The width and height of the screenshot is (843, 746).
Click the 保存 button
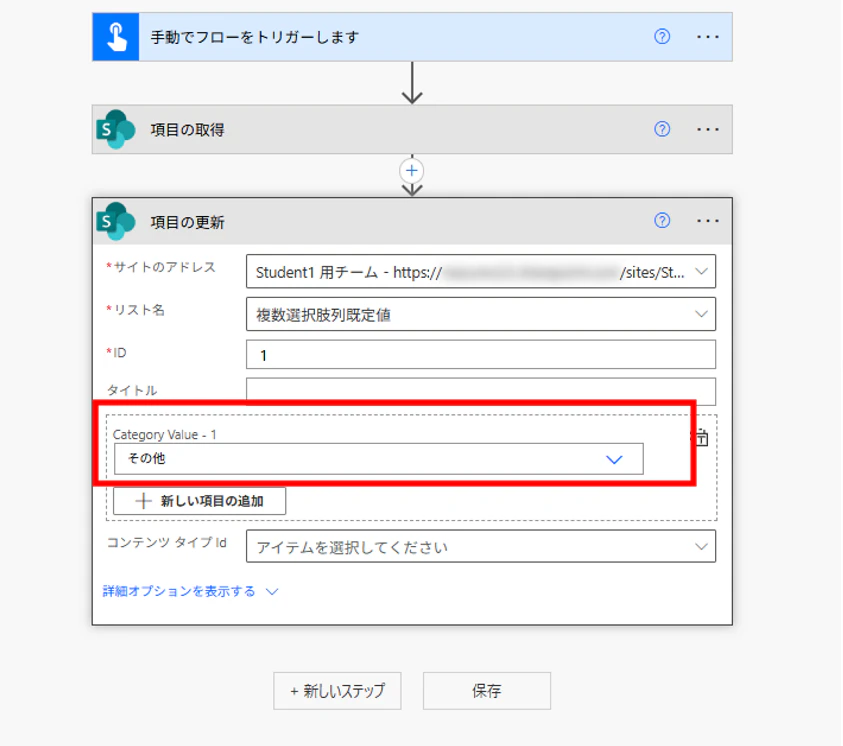click(487, 691)
